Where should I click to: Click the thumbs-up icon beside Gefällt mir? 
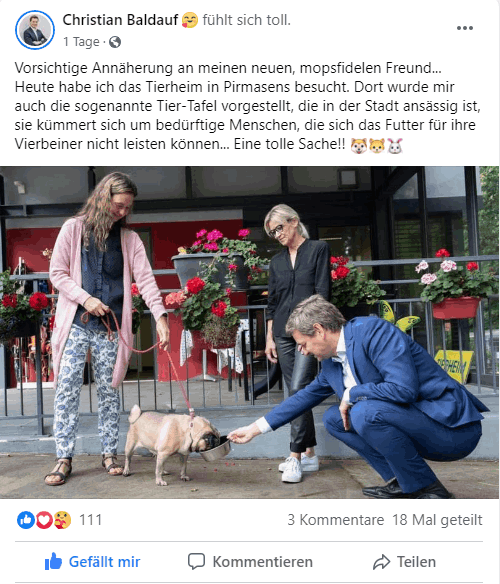[53, 561]
